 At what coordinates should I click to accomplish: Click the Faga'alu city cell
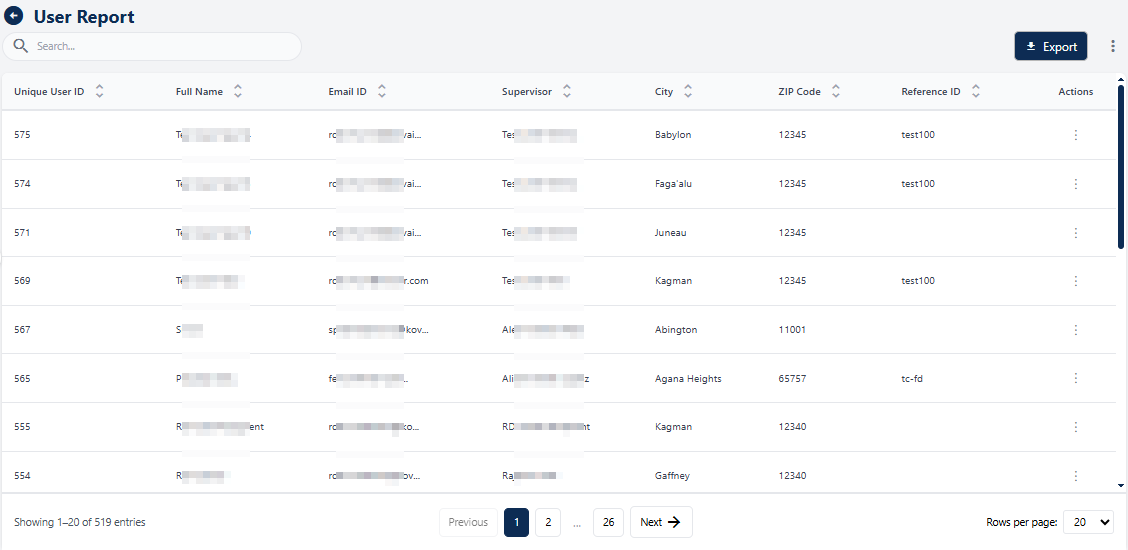tap(673, 184)
